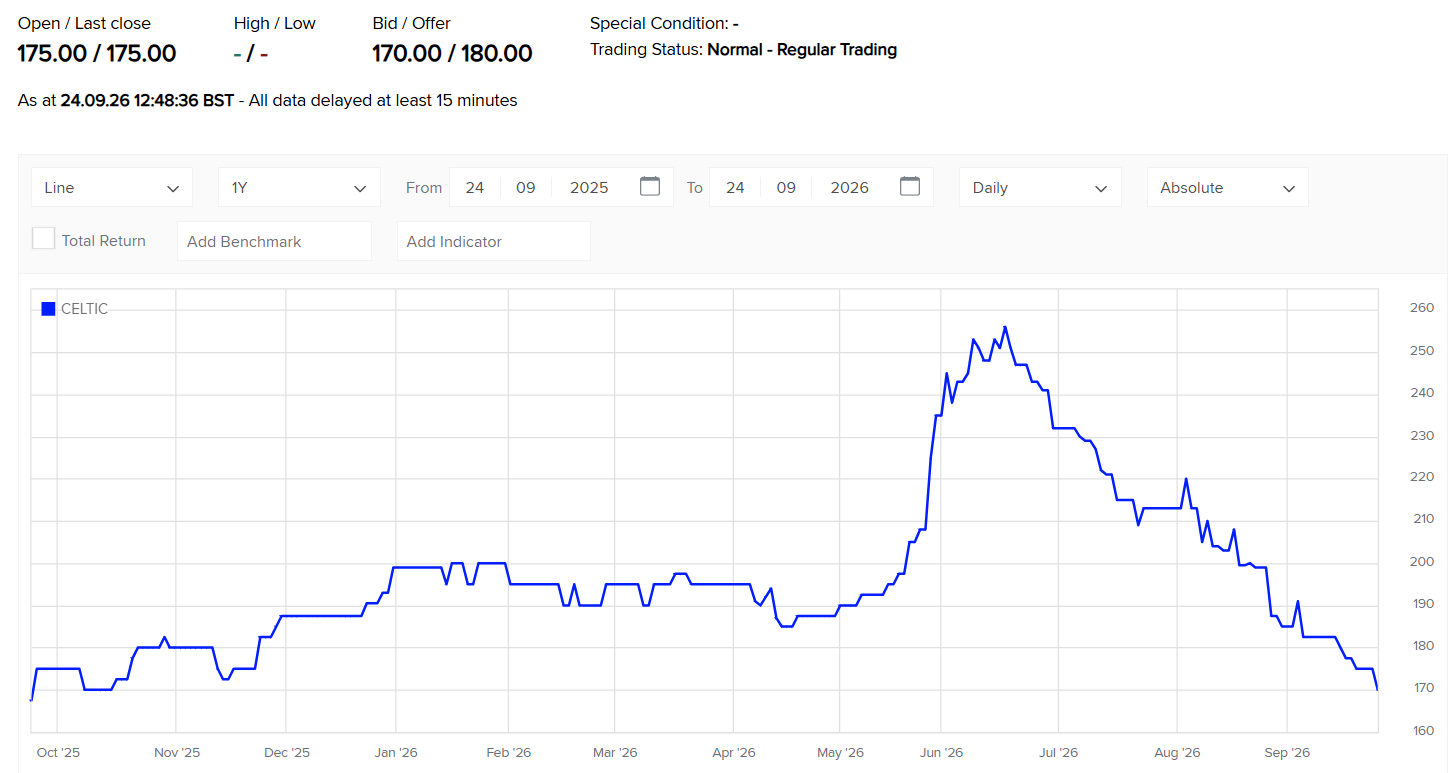Click the CELTIC legend label
This screenshot has width=1449, height=773.
[x=84, y=309]
